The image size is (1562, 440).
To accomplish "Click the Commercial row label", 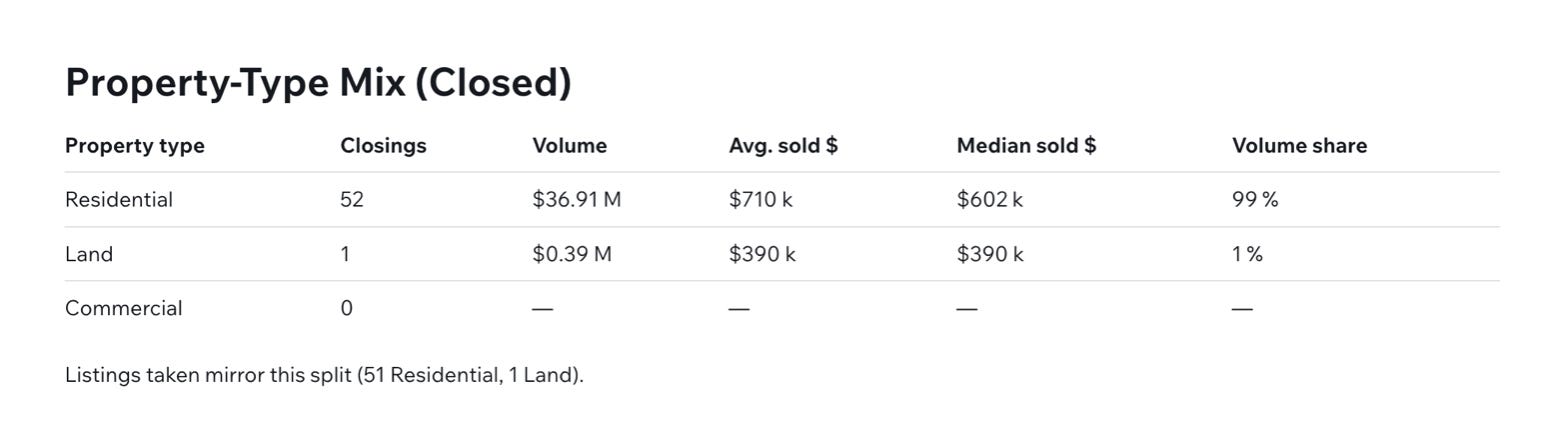I will pos(124,308).
